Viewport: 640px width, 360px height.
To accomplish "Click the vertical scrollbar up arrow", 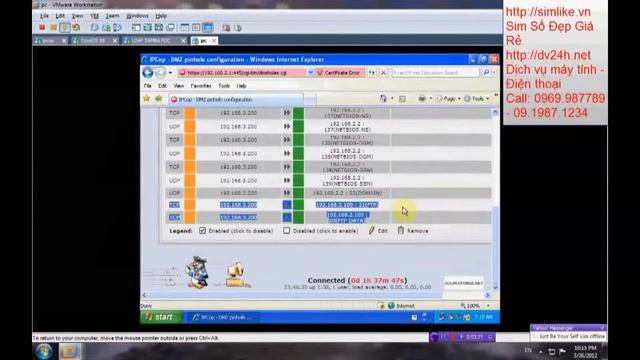I will [495, 112].
